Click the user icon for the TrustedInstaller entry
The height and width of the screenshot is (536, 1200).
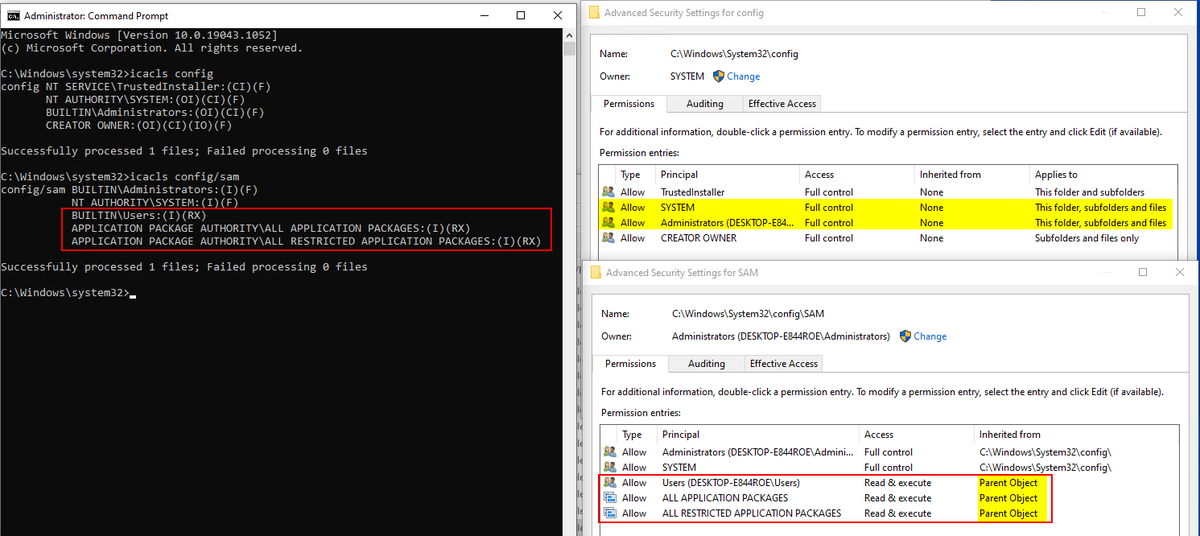[x=608, y=192]
